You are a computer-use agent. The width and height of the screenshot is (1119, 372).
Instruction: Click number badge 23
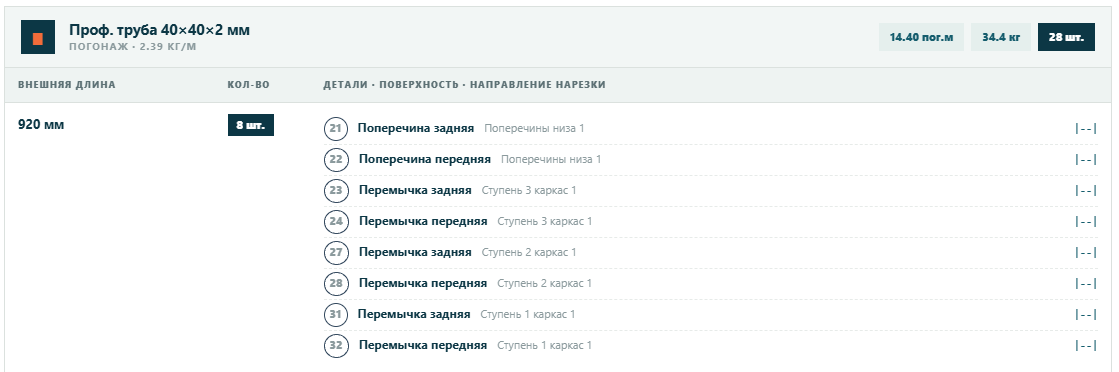[x=336, y=191]
